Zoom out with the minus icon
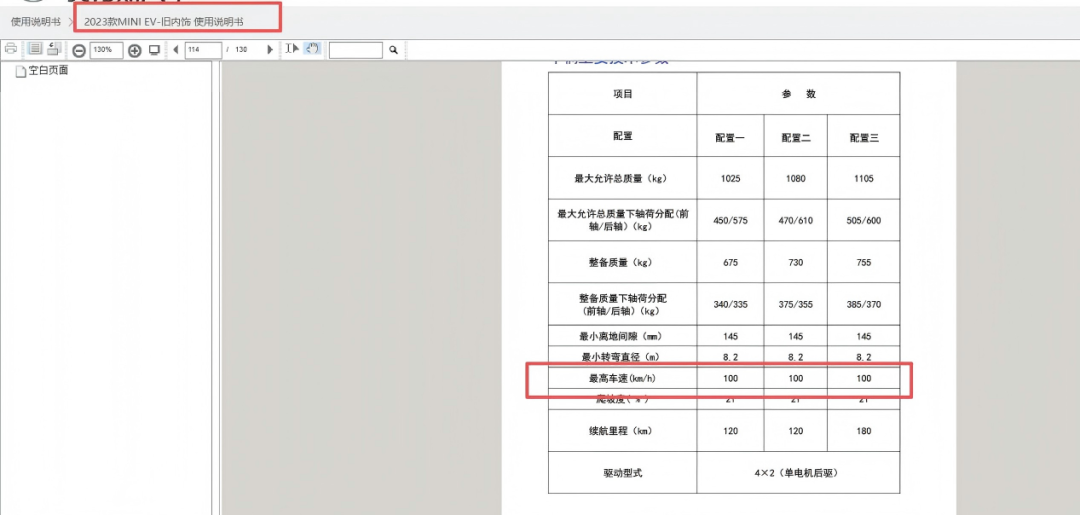Screen dimensions: 1080x515 [79, 50]
